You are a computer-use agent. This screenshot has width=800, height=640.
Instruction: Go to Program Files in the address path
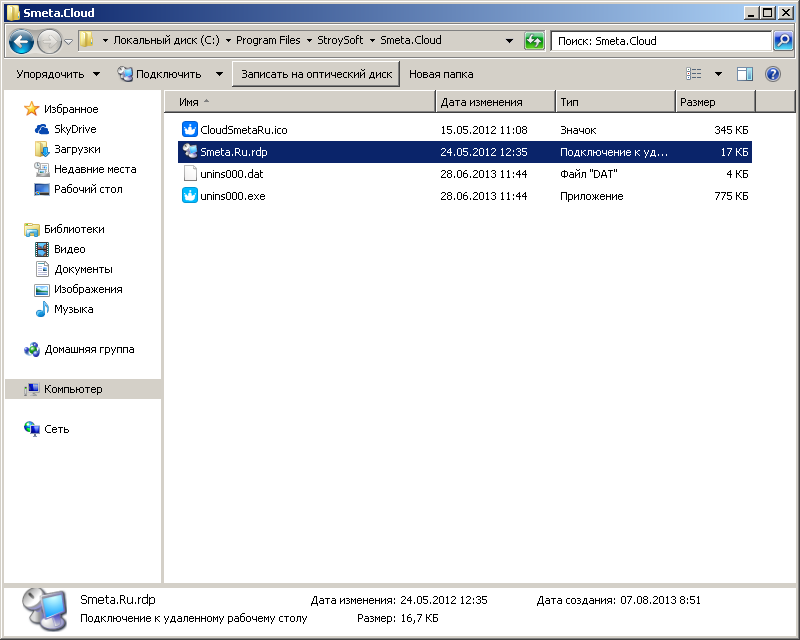click(x=268, y=40)
